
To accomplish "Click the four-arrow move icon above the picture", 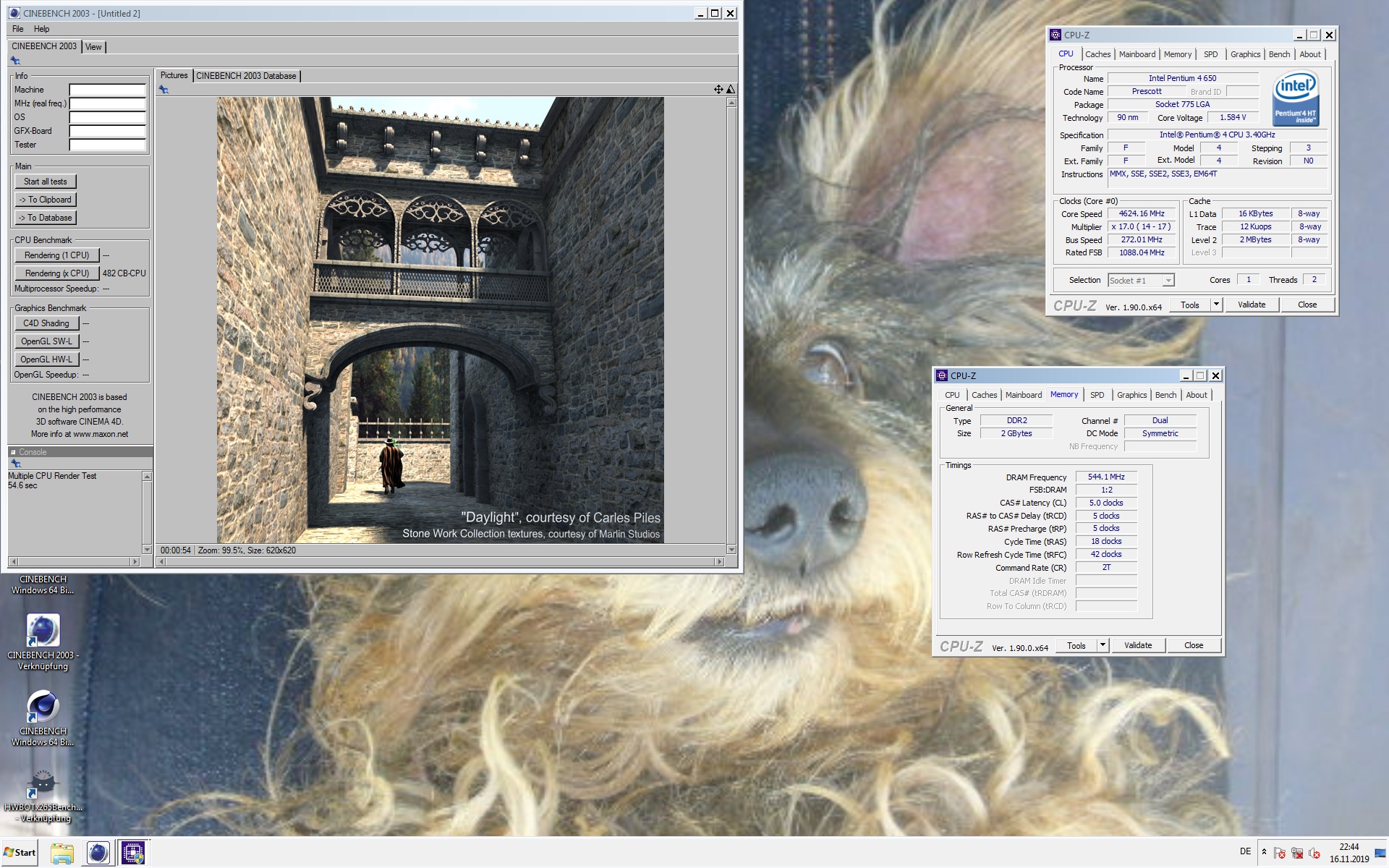I will click(718, 90).
